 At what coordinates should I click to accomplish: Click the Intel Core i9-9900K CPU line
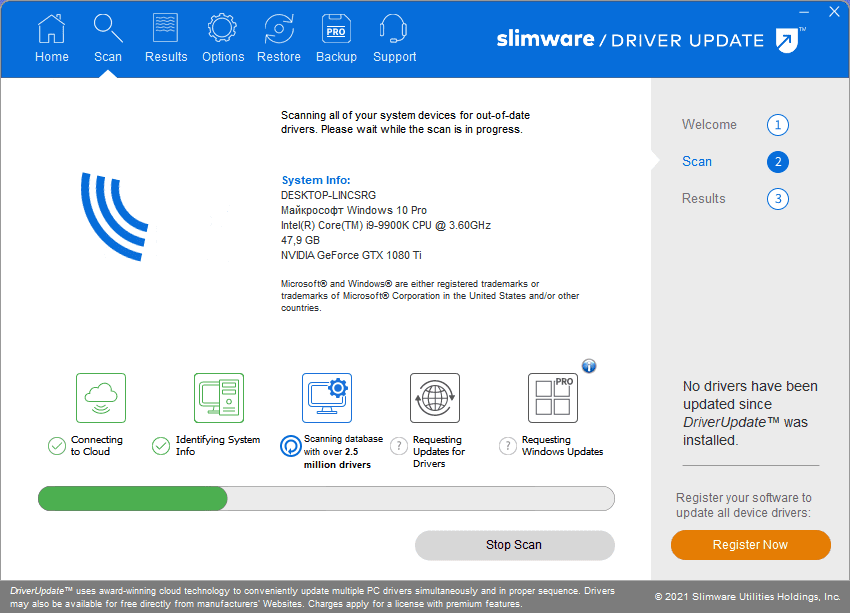point(385,225)
